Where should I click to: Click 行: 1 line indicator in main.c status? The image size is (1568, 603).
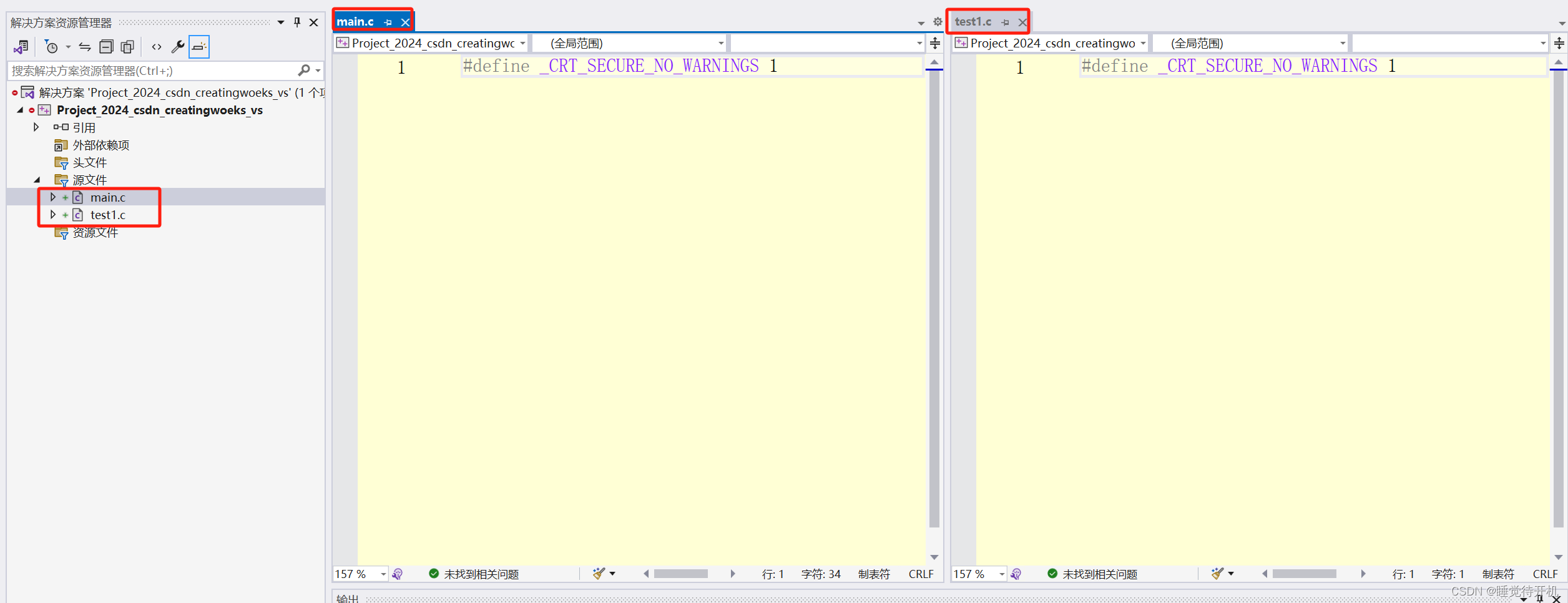coord(773,574)
